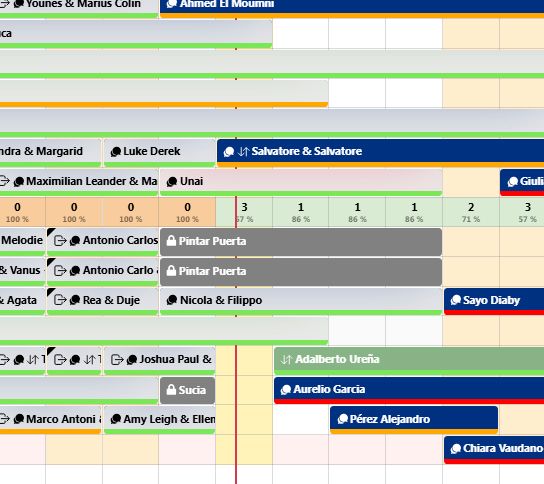This screenshot has width=544, height=484.
Task: Click the checkout arrow icon beside Rea & Duje
Action: point(60,300)
